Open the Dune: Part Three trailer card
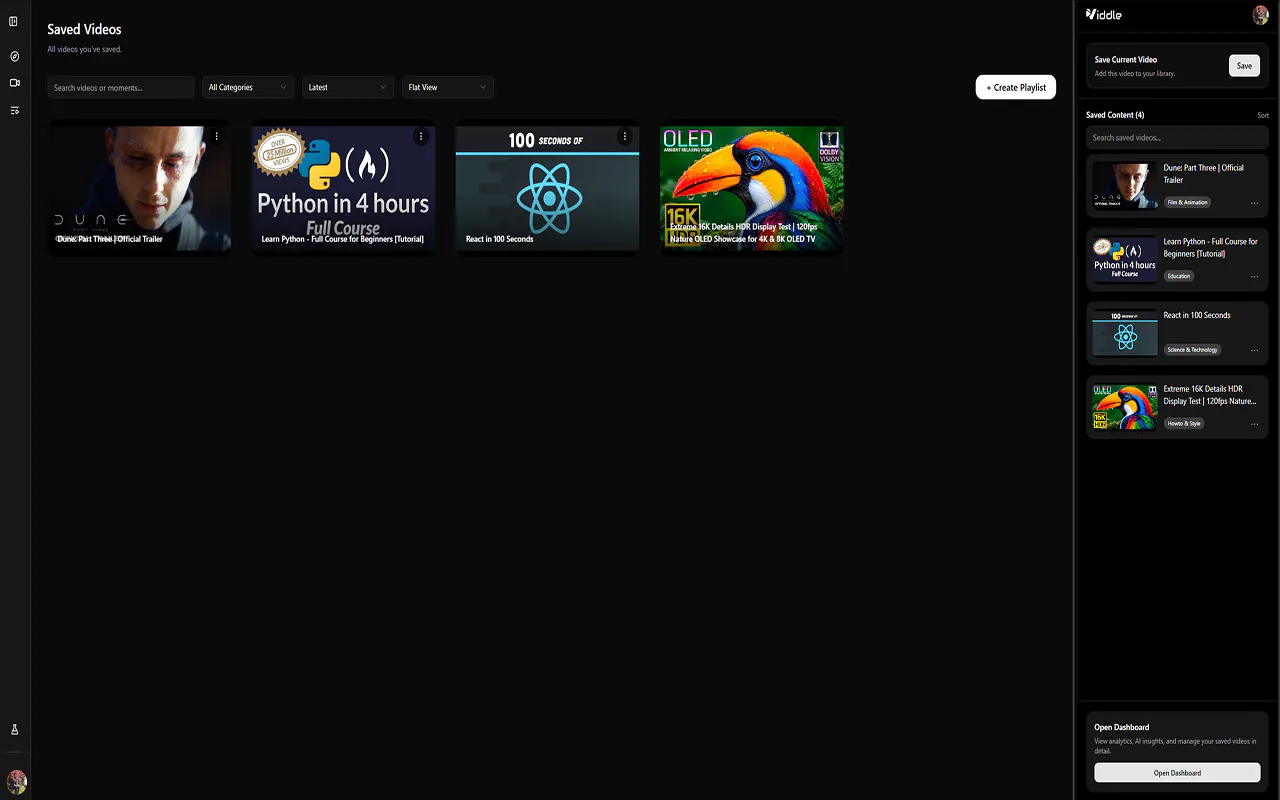 (x=139, y=188)
